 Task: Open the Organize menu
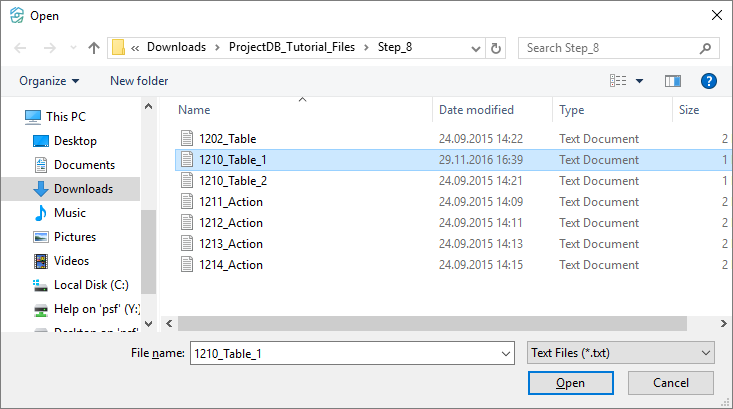tap(49, 81)
